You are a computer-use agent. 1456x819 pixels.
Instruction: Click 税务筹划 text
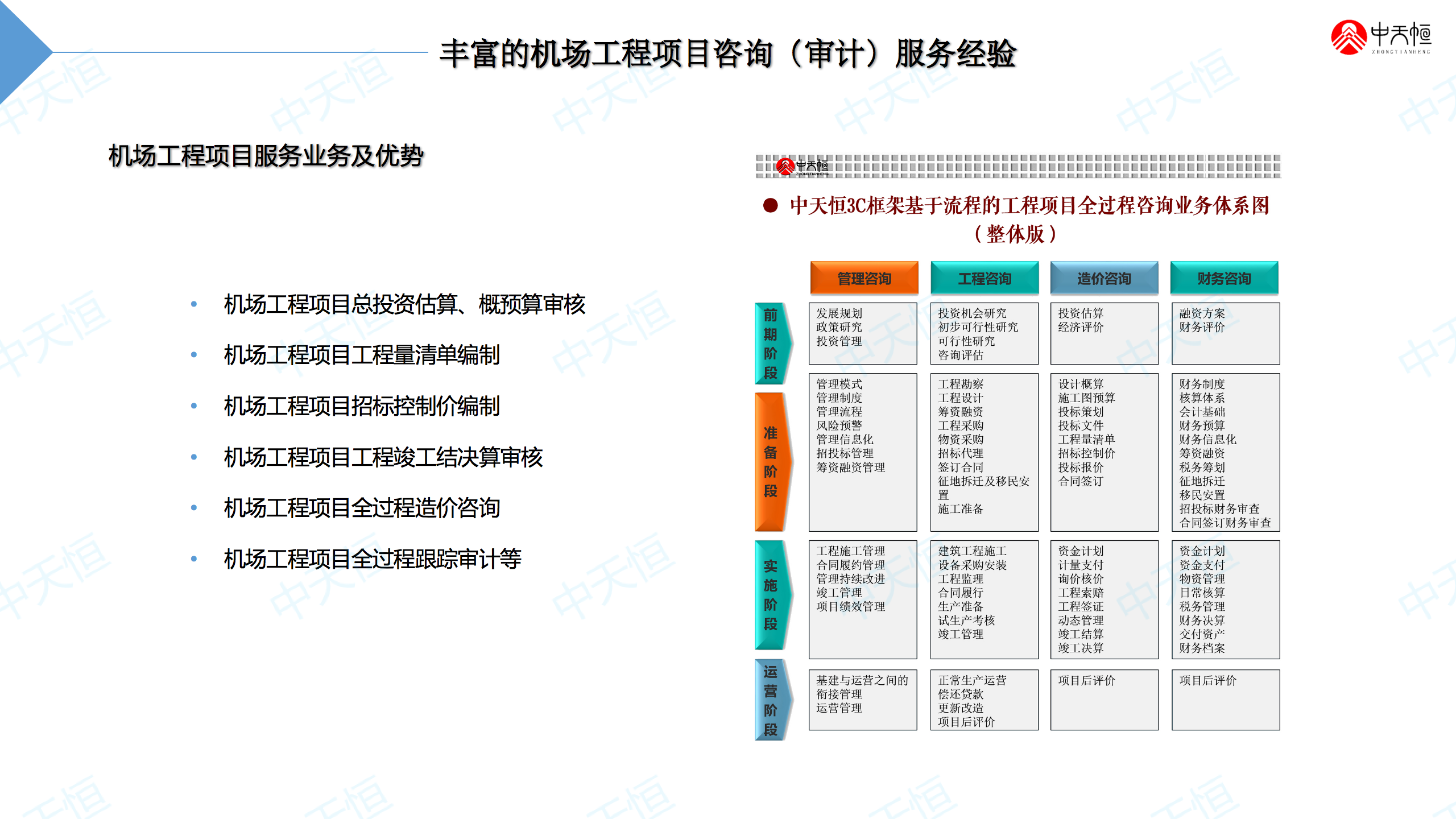pos(1202,467)
